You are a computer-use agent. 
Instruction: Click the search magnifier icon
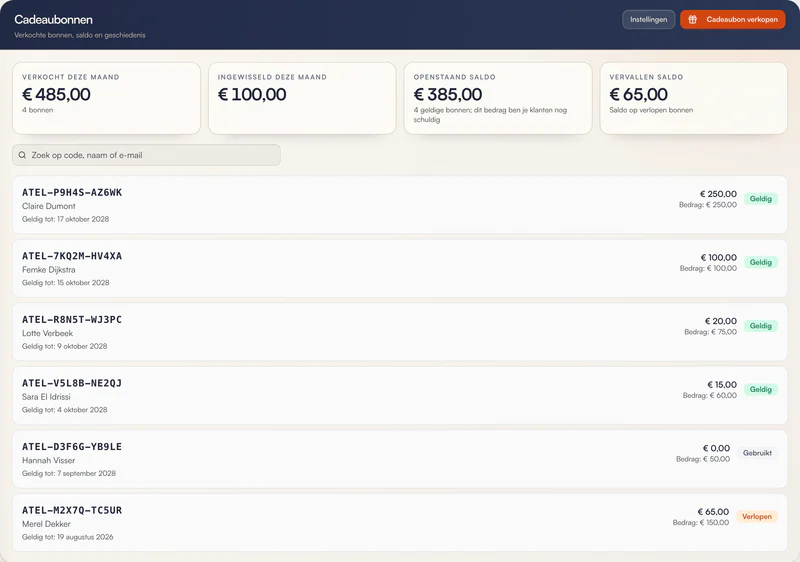[x=22, y=155]
